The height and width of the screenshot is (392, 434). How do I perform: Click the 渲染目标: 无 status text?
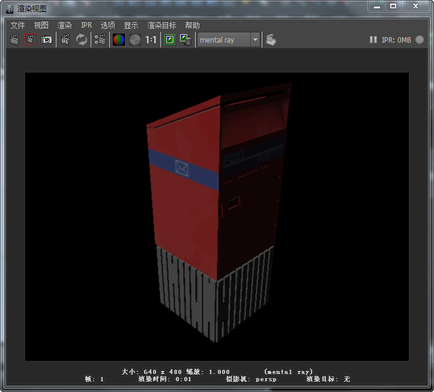[x=328, y=379]
